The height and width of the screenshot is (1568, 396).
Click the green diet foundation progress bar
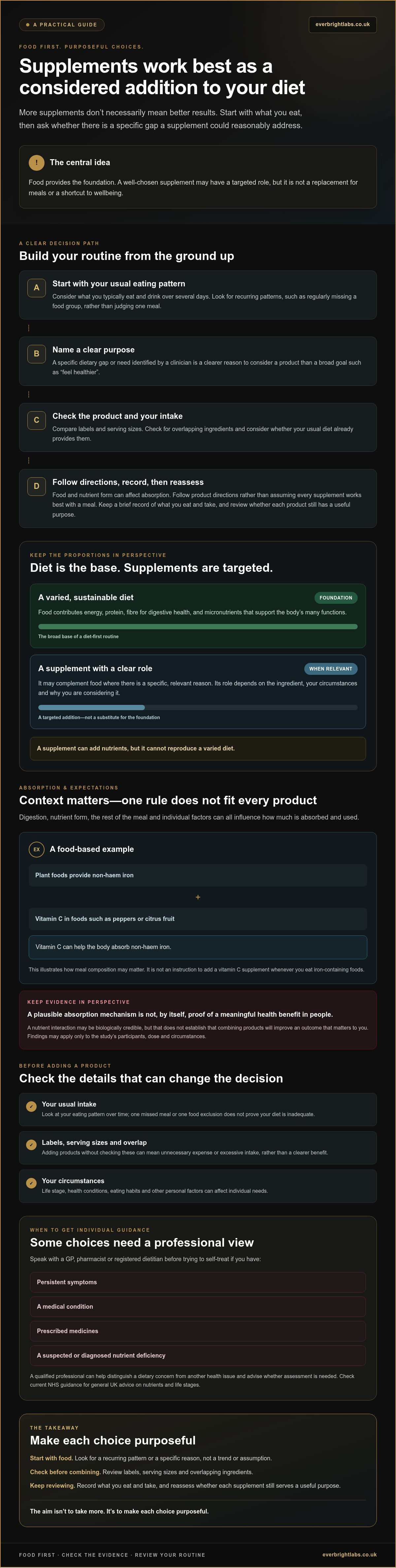(198, 626)
